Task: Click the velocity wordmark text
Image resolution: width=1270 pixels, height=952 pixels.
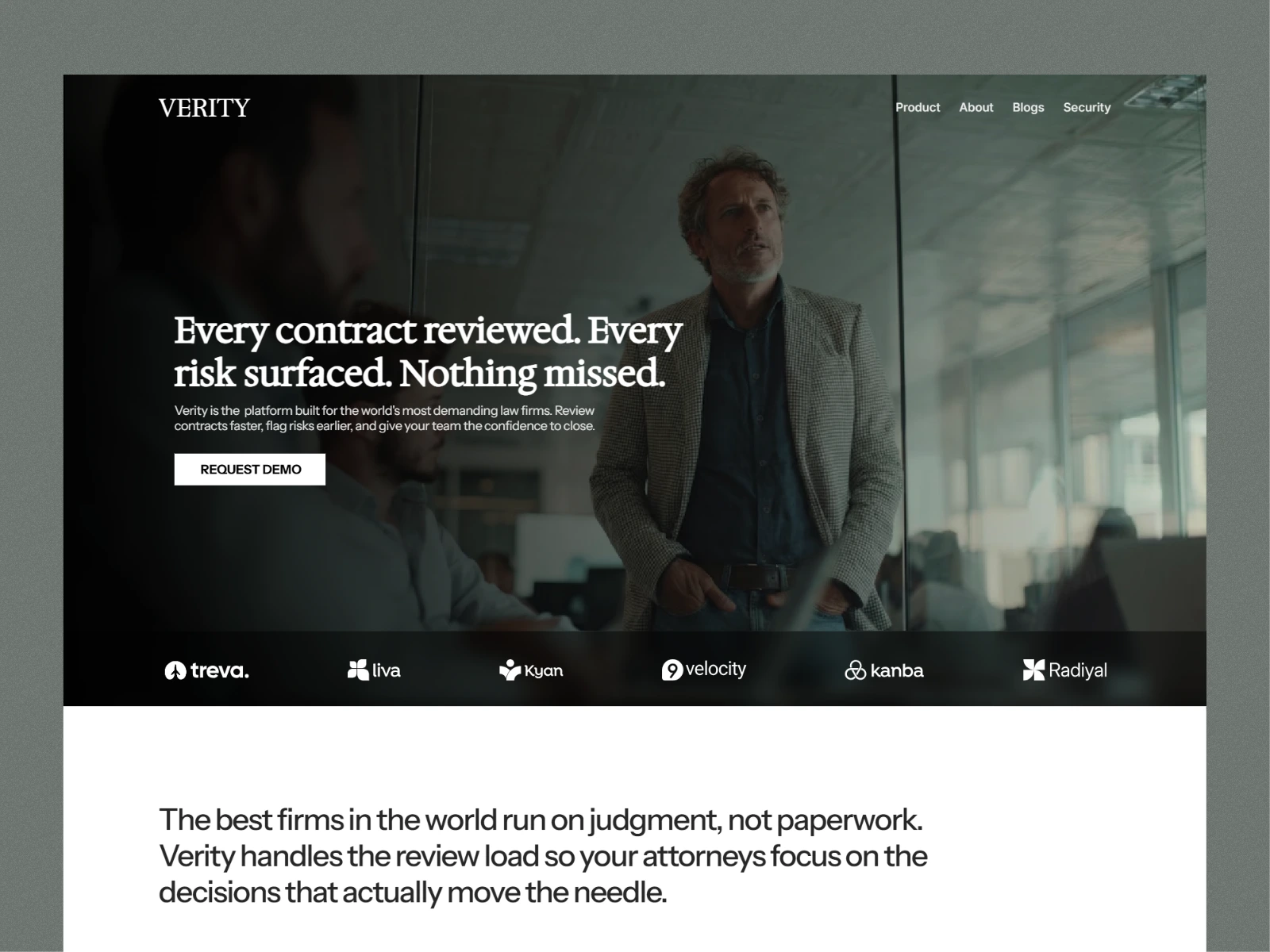Action: (x=716, y=669)
